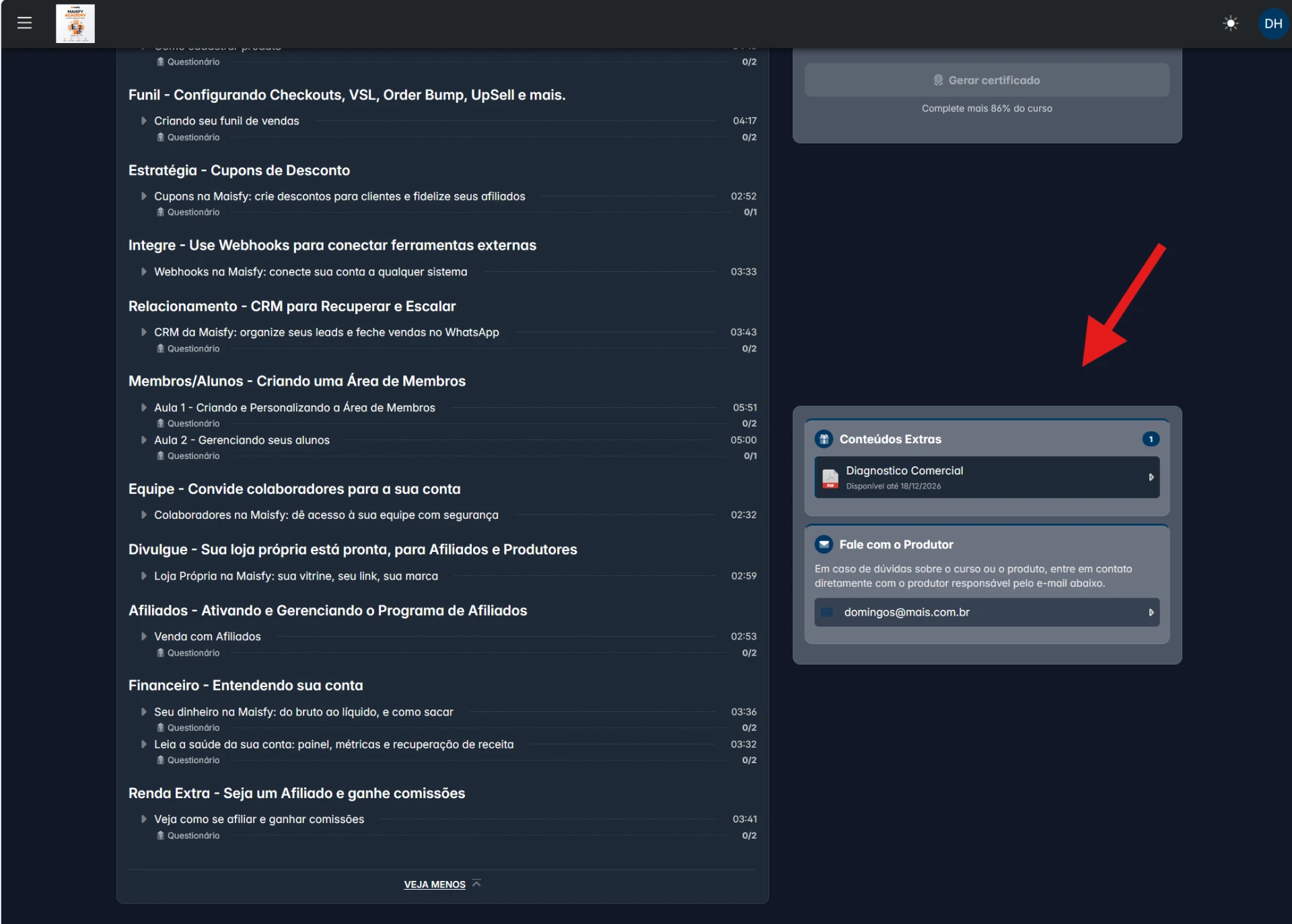Click Questionário icon under Aula 1

[160, 423]
